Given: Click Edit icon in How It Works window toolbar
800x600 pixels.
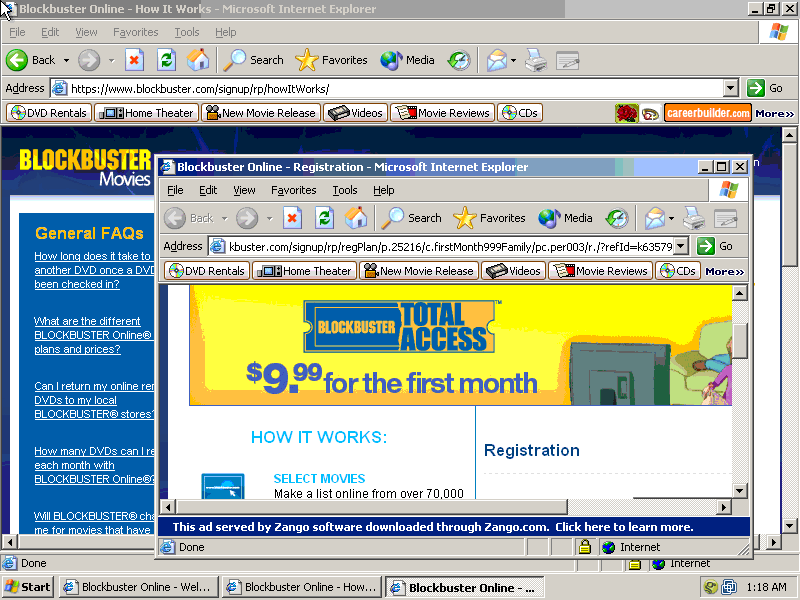Looking at the screenshot, I should tap(567, 60).
